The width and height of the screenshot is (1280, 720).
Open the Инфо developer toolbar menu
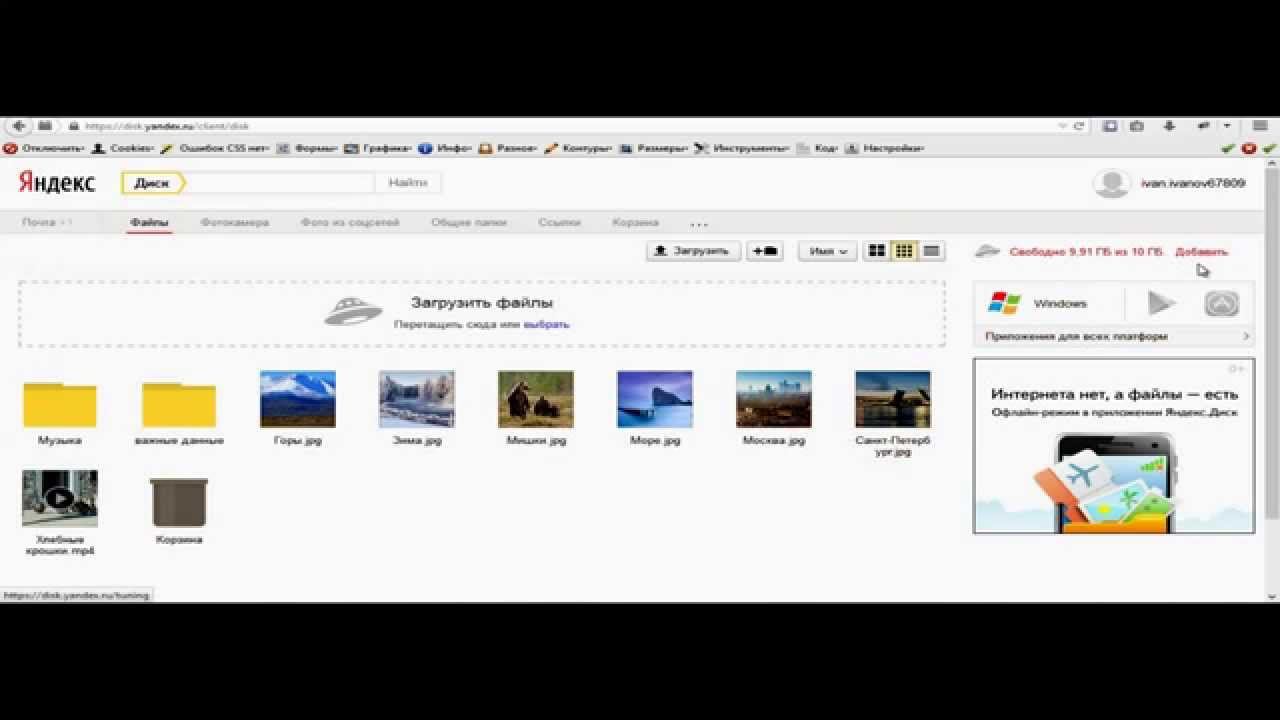445,148
